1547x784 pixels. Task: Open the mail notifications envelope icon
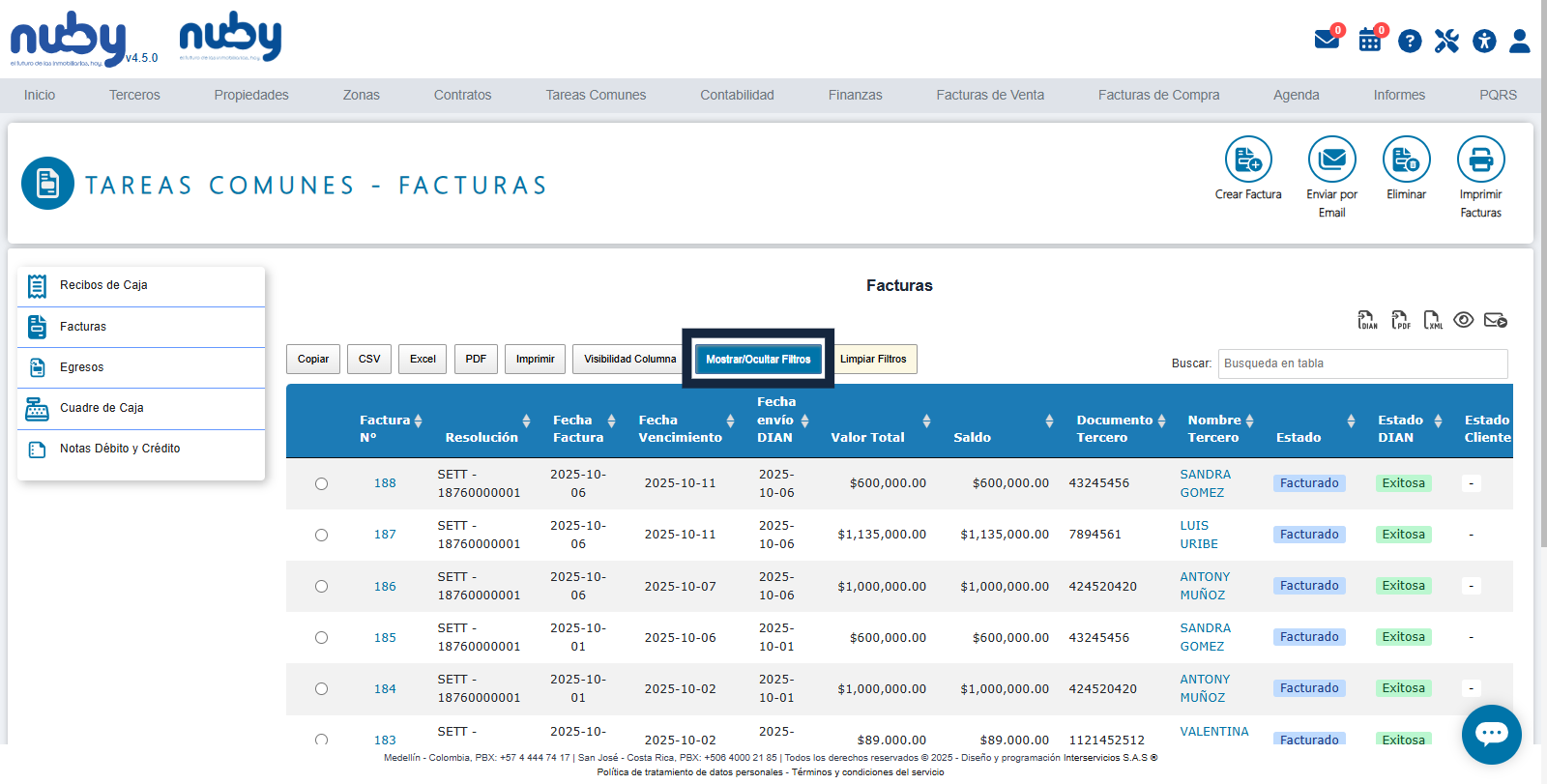1327,41
